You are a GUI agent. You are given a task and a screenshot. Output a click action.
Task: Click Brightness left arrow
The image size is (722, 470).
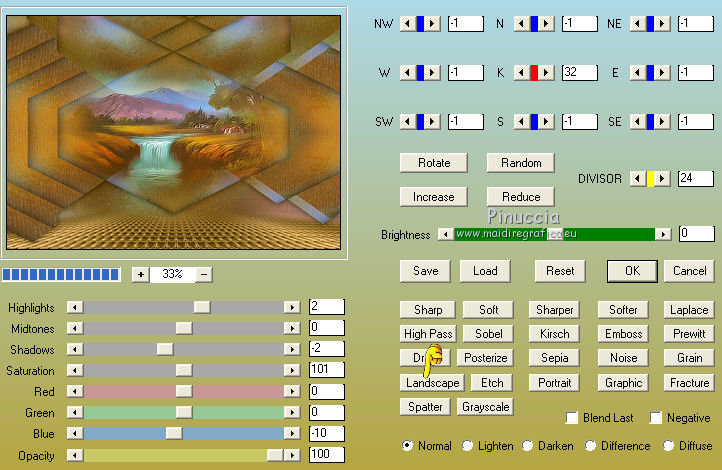[445, 234]
